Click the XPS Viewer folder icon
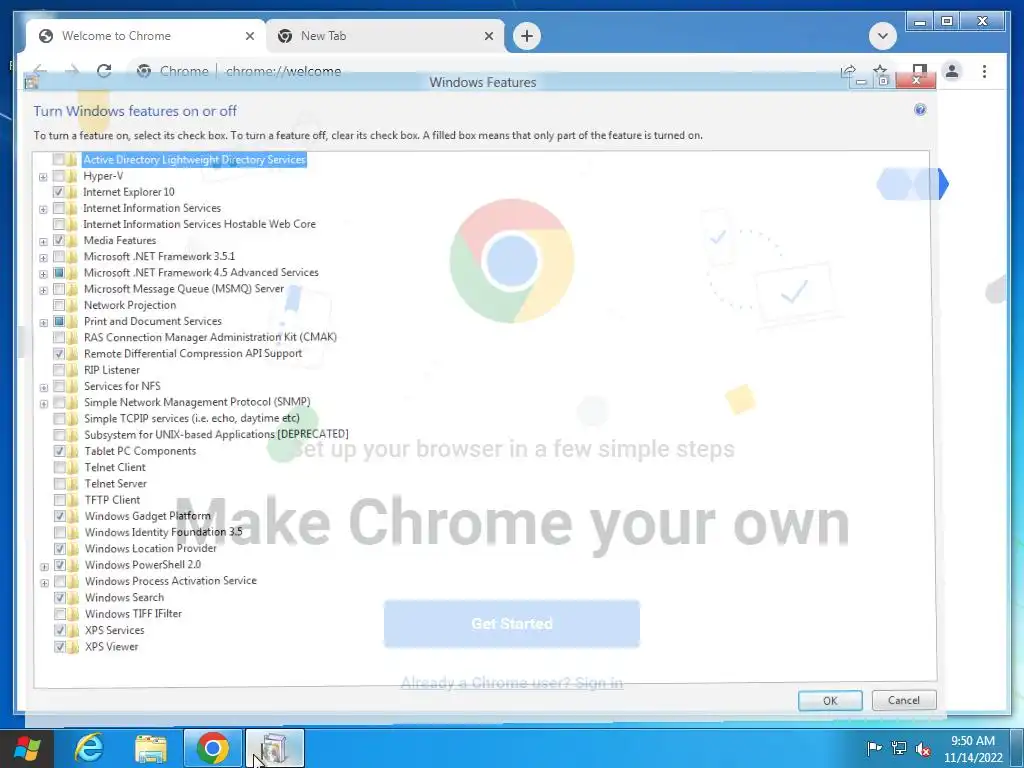Screen dimensions: 1024x768 pyautogui.click(x=72, y=647)
